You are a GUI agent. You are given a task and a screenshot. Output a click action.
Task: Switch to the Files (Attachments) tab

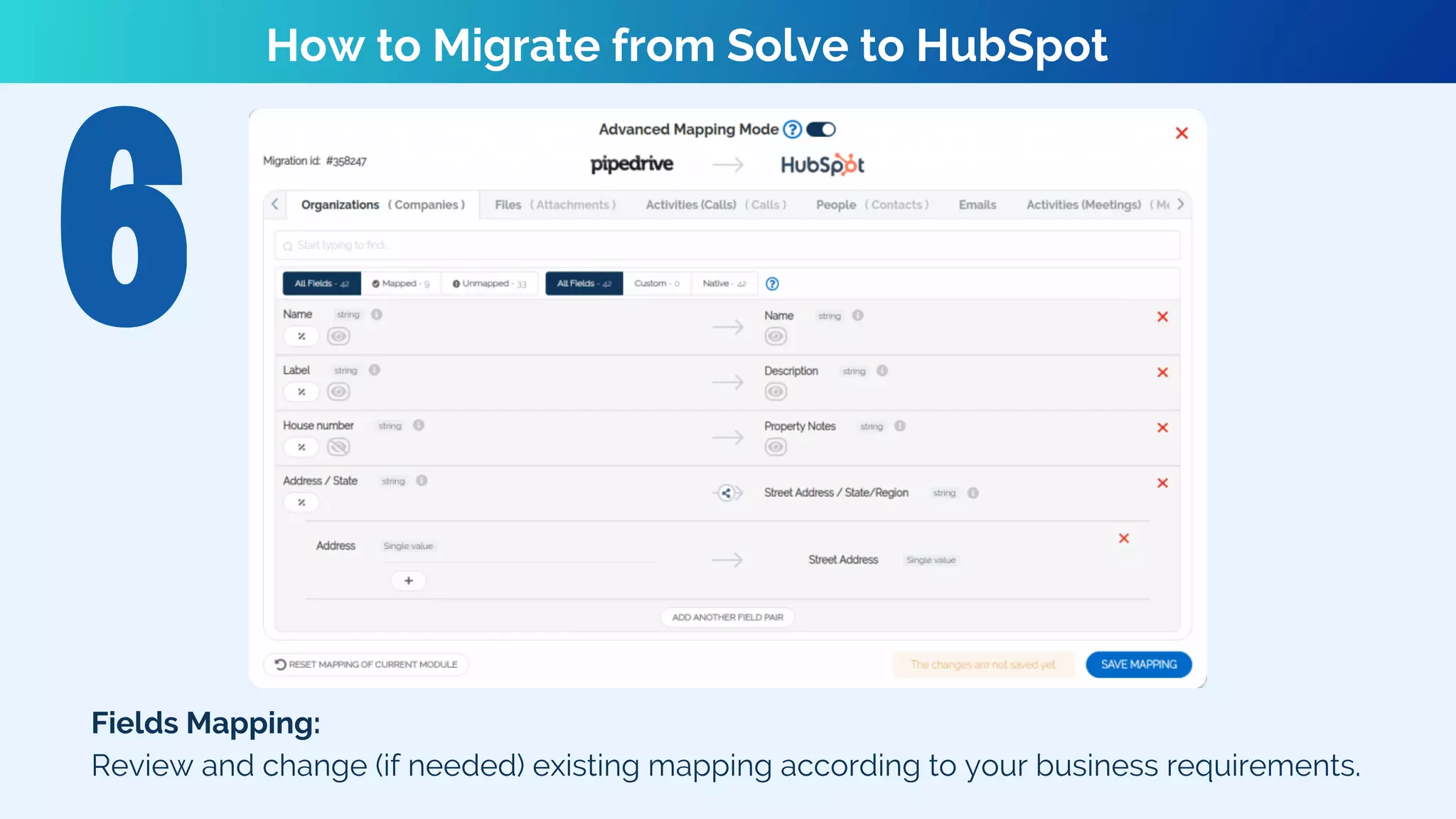point(555,205)
